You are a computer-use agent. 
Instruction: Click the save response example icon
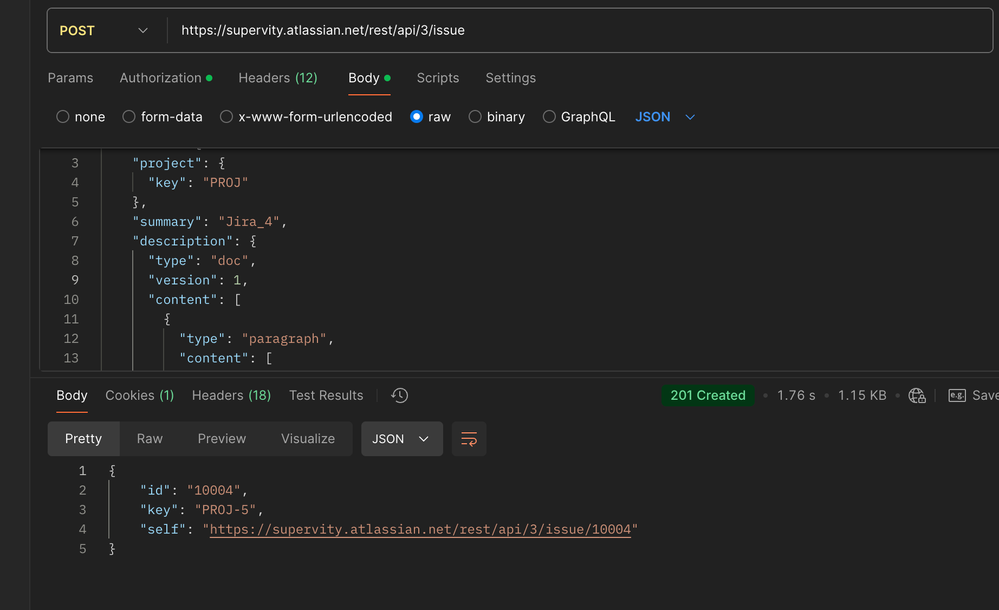point(957,395)
